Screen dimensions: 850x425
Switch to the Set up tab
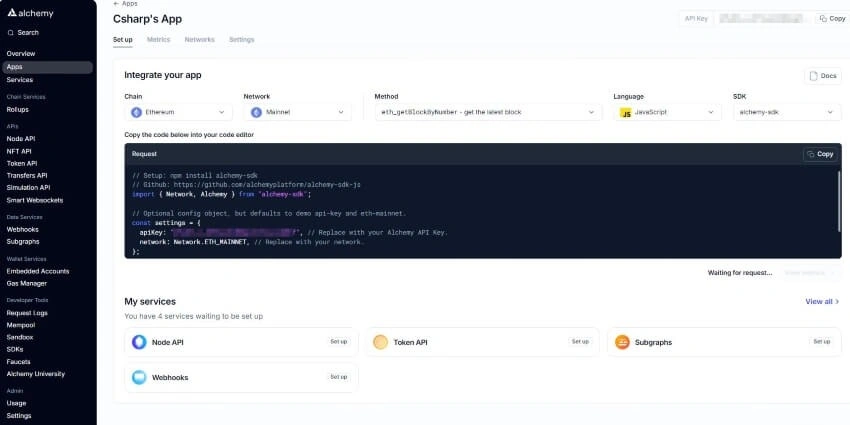tap(123, 40)
